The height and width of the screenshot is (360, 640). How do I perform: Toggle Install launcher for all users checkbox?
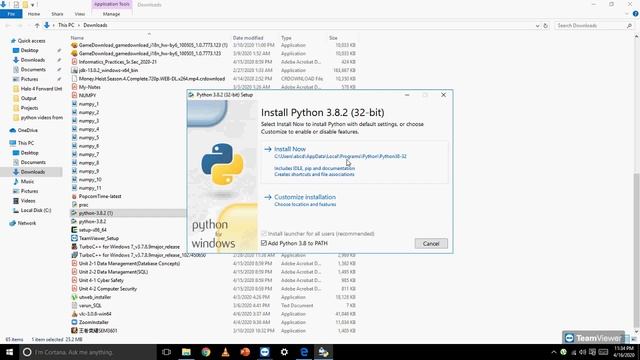point(264,233)
